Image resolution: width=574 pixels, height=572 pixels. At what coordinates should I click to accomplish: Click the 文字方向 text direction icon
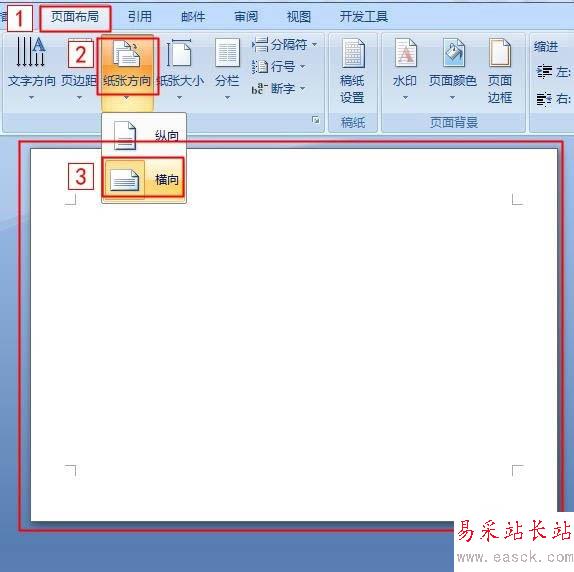point(31,52)
